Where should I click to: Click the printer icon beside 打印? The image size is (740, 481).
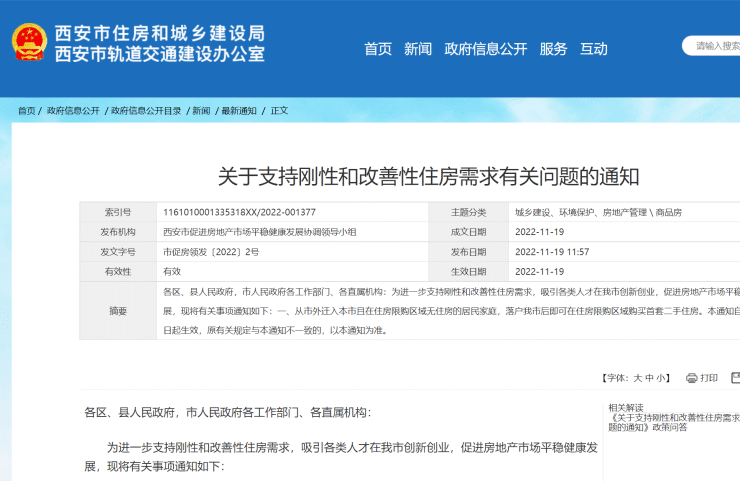tap(691, 378)
